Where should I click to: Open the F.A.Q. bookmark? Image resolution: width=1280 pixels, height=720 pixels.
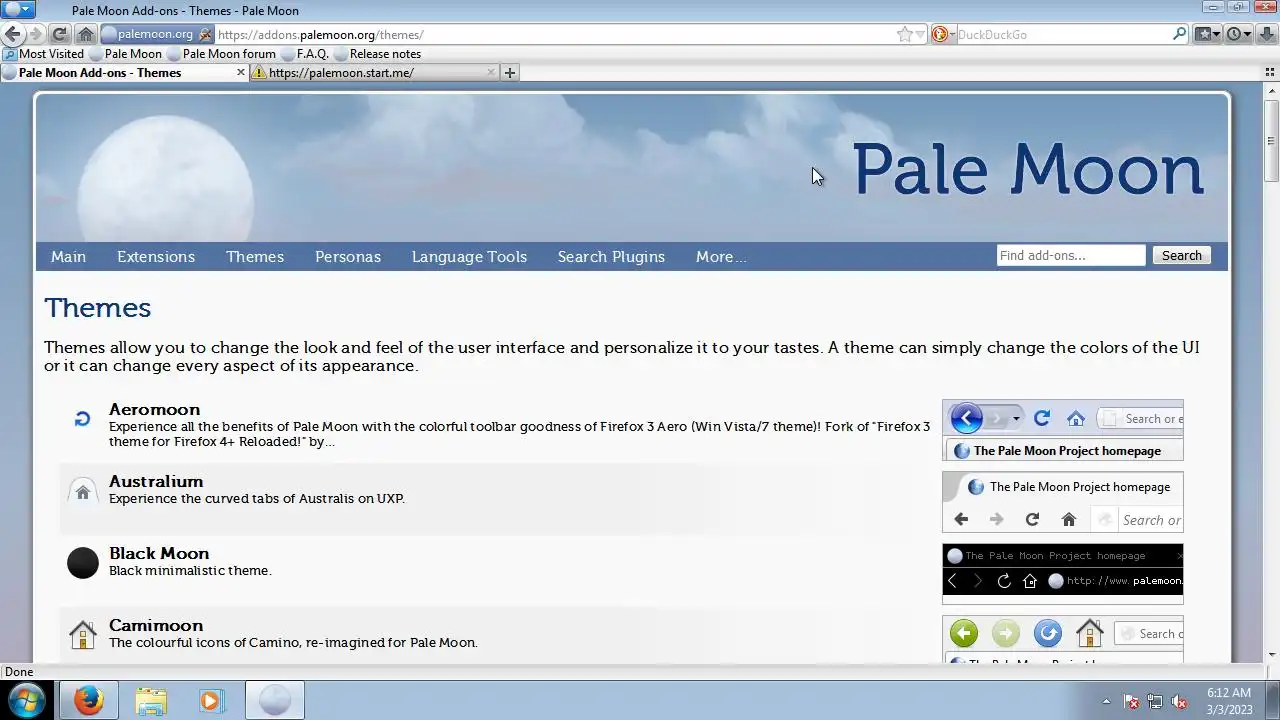[x=305, y=54]
